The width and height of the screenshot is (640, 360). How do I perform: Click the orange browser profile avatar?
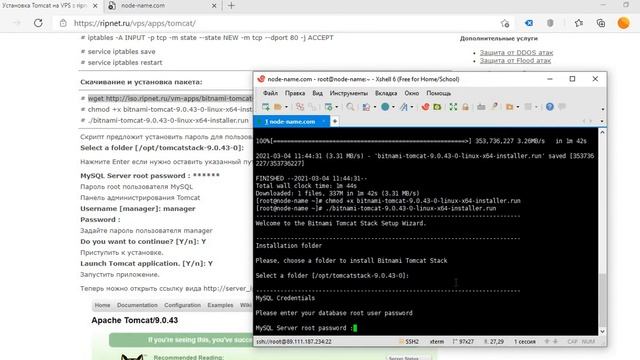pyautogui.click(x=623, y=23)
